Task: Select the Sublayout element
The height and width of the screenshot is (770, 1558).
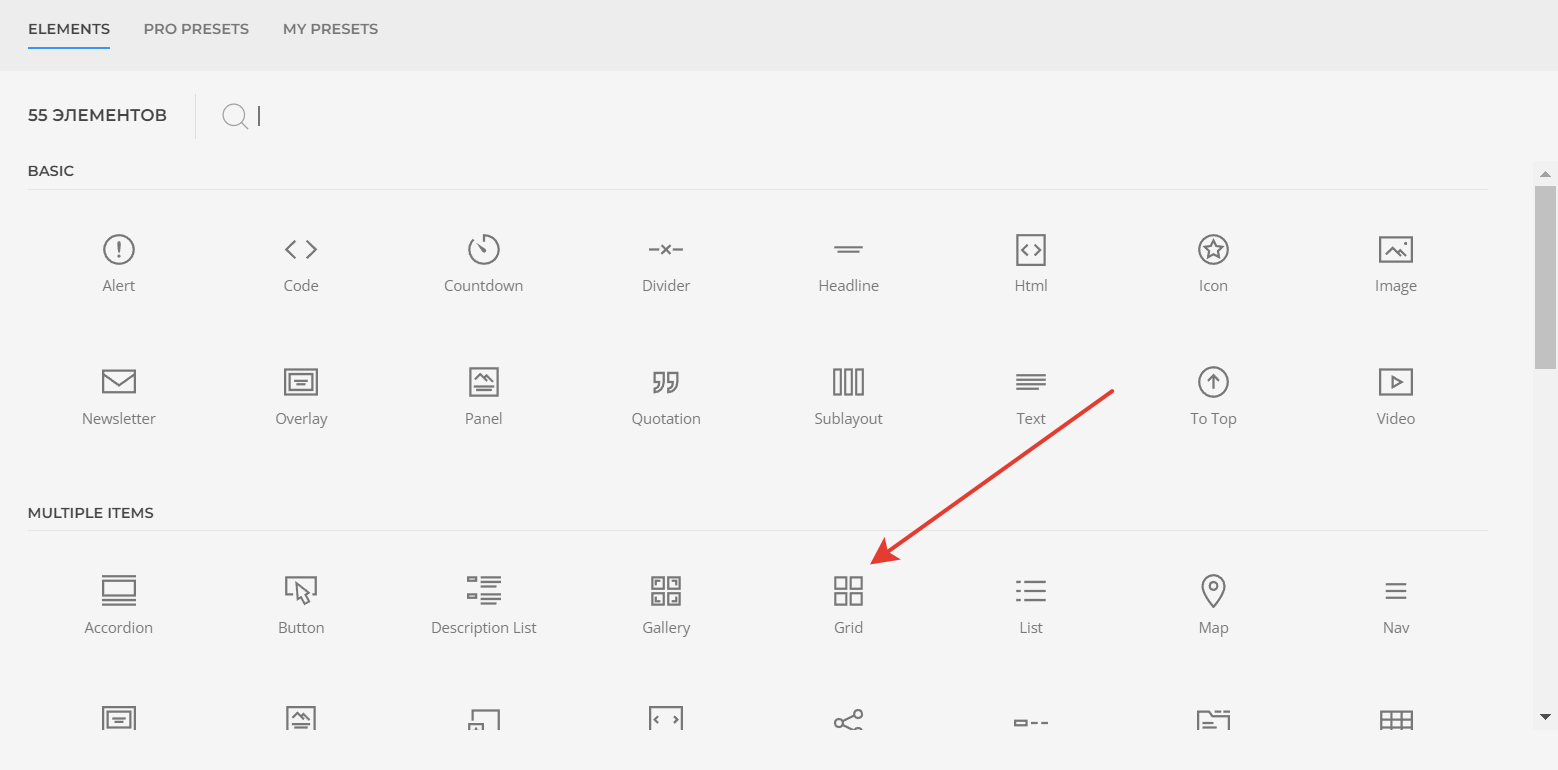Action: (848, 397)
